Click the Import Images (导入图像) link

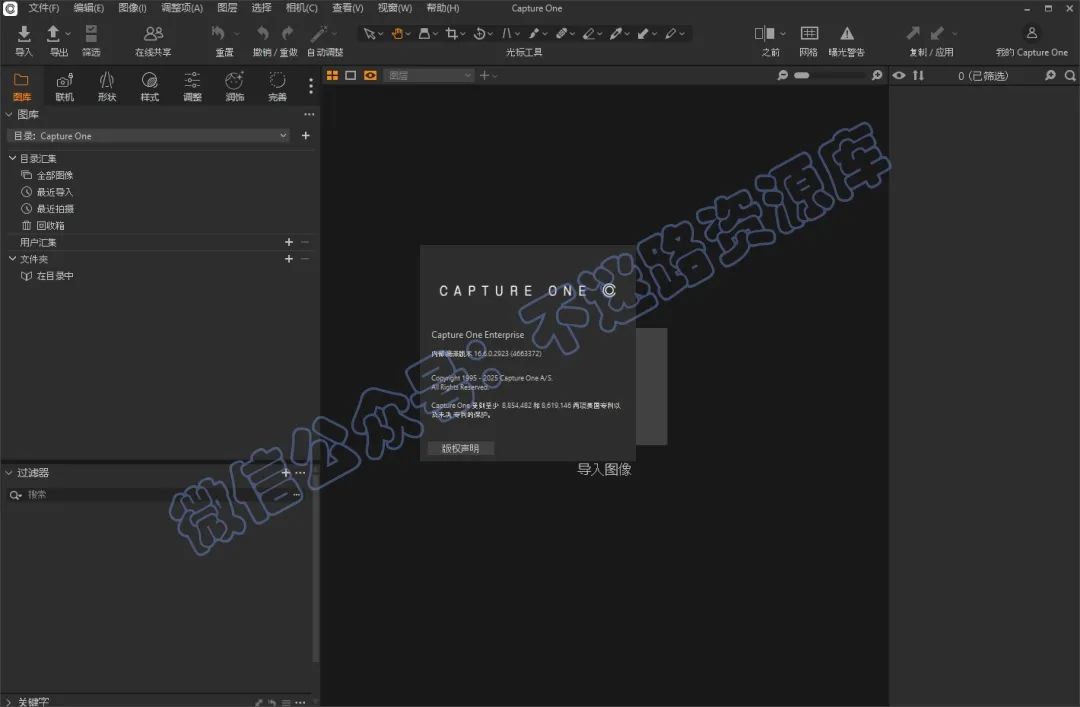pos(604,470)
